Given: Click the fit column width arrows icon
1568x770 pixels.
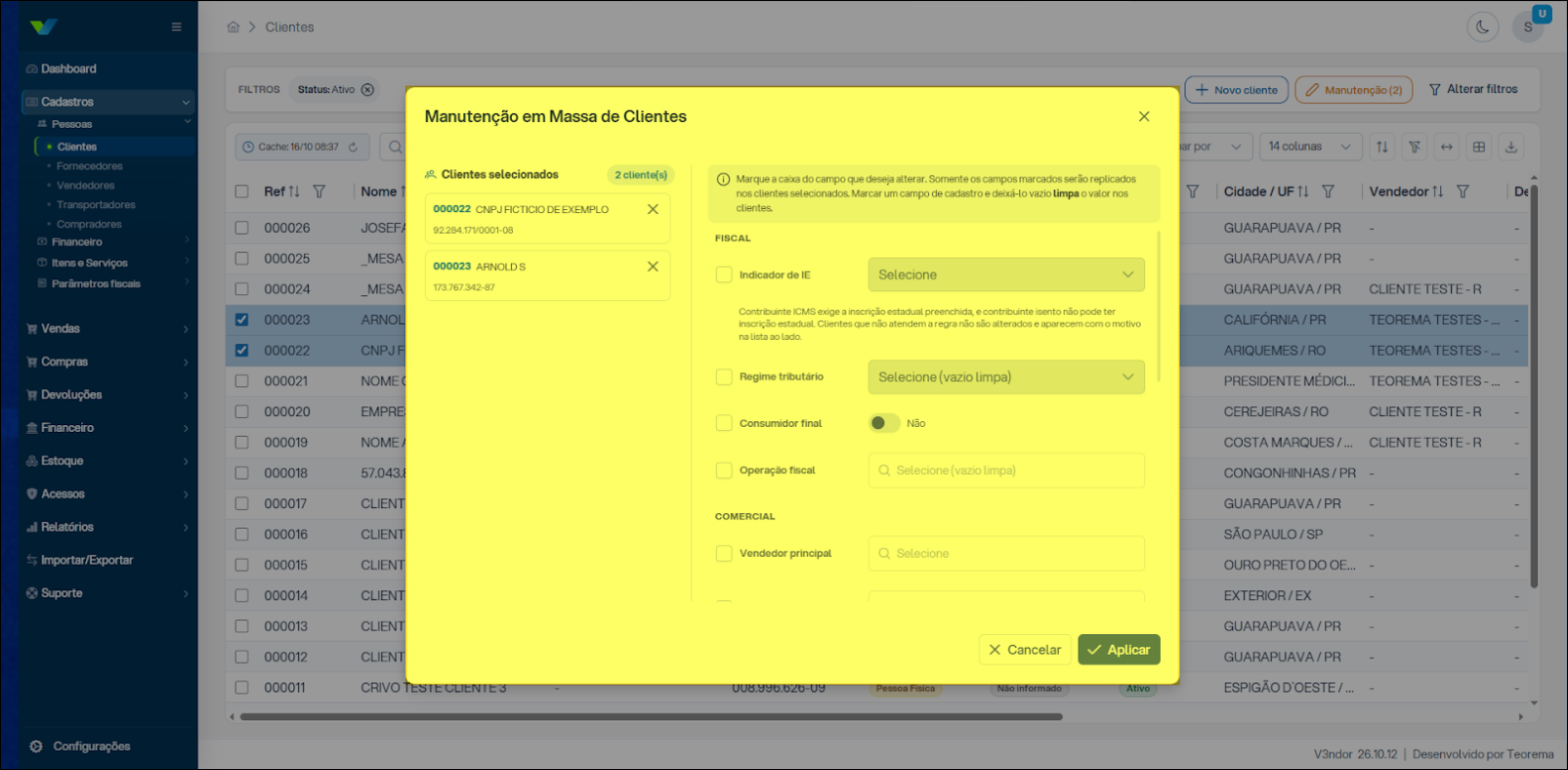Looking at the screenshot, I should point(1447,147).
